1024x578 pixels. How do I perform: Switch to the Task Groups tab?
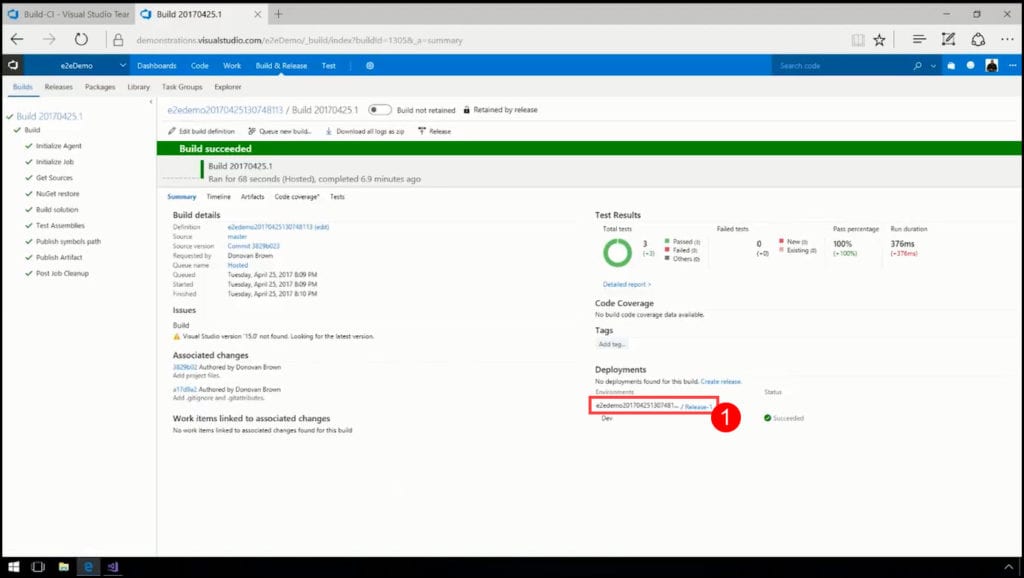pos(182,87)
